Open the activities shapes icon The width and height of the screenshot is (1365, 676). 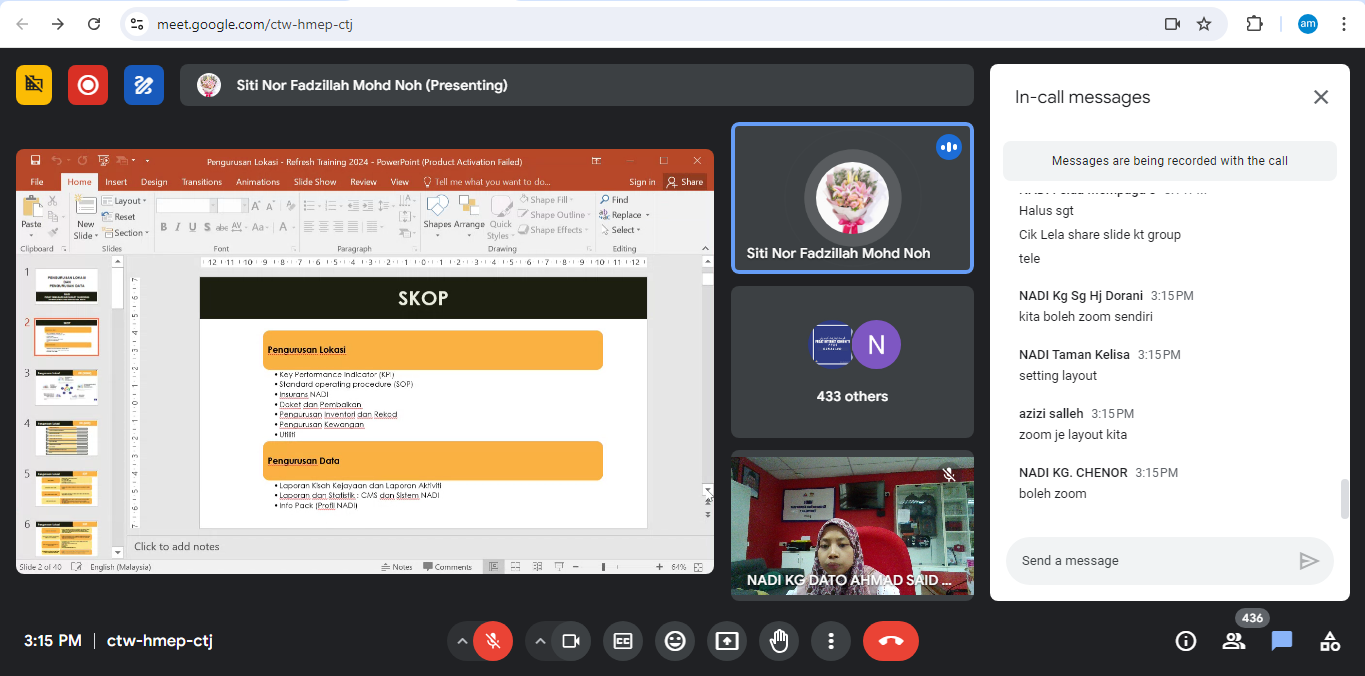[x=1329, y=641]
